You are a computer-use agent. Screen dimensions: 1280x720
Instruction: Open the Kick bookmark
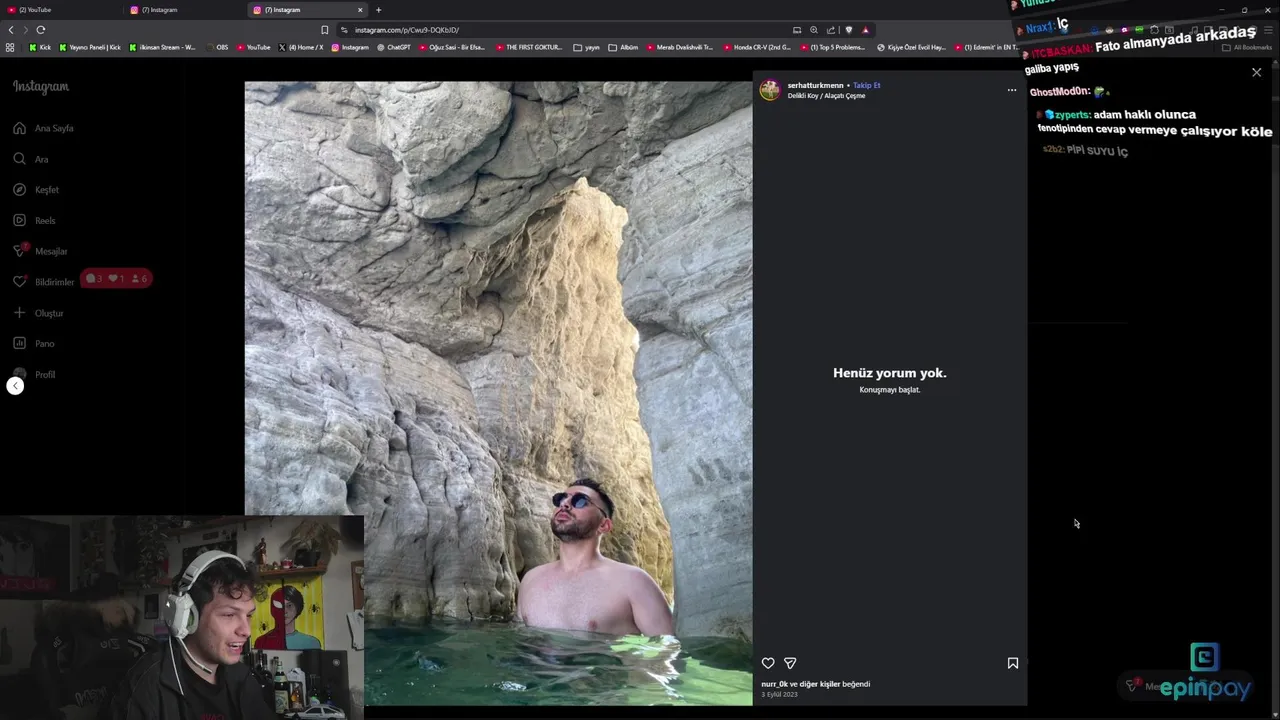40,47
